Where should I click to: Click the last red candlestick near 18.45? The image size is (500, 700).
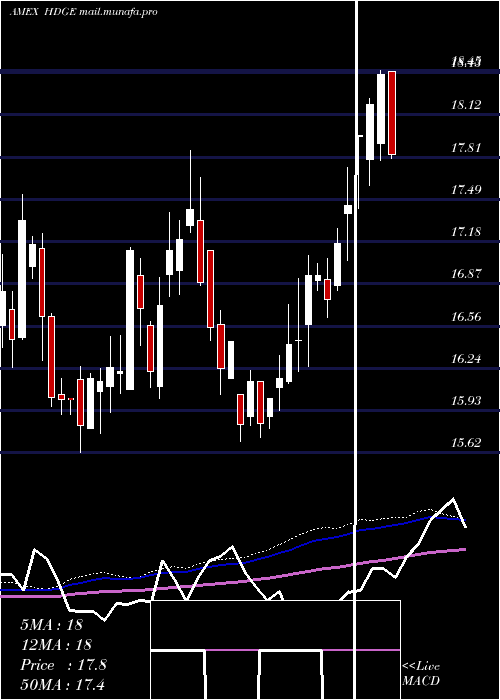pos(392,113)
